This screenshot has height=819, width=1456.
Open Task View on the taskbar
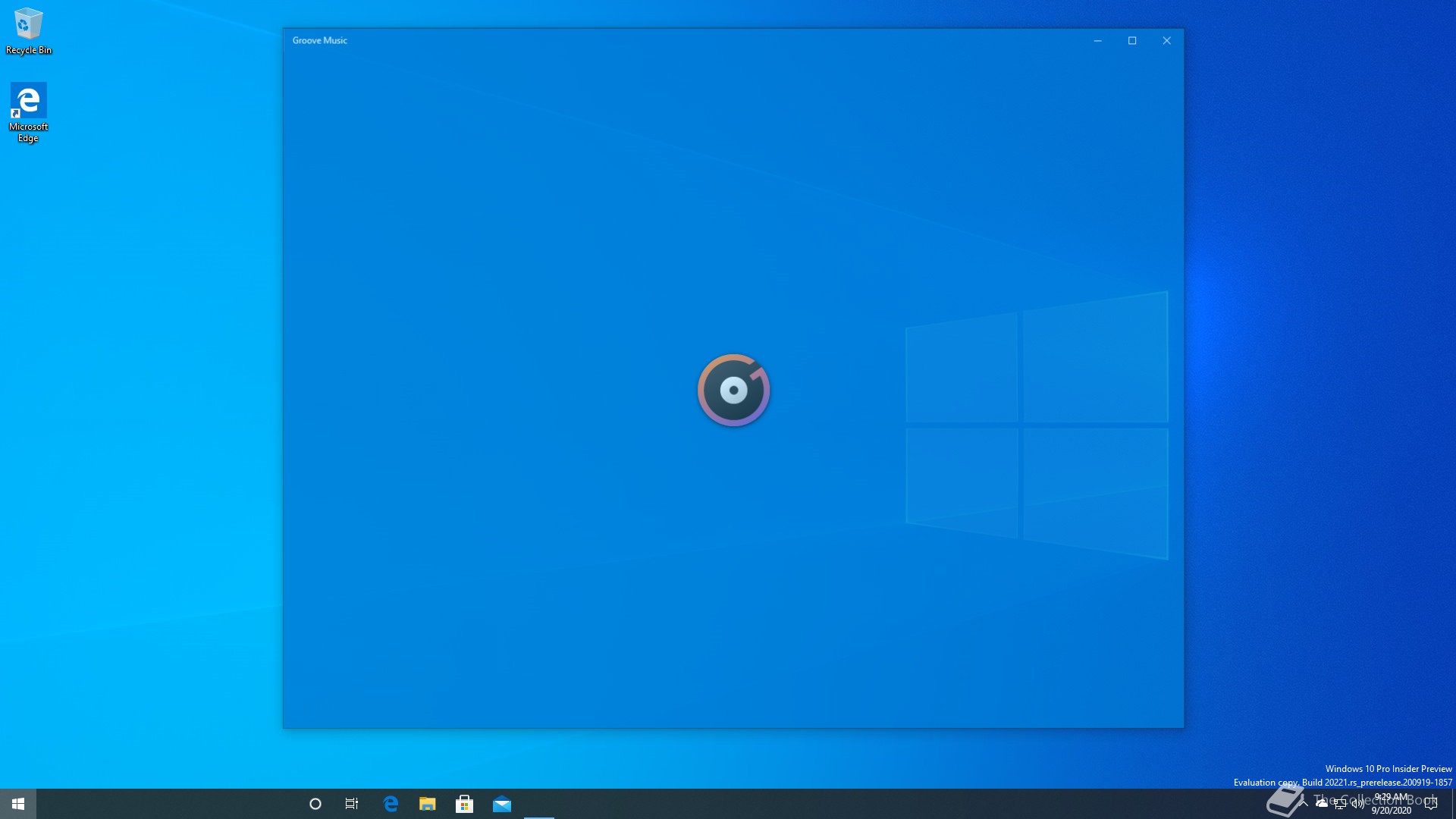coord(352,804)
